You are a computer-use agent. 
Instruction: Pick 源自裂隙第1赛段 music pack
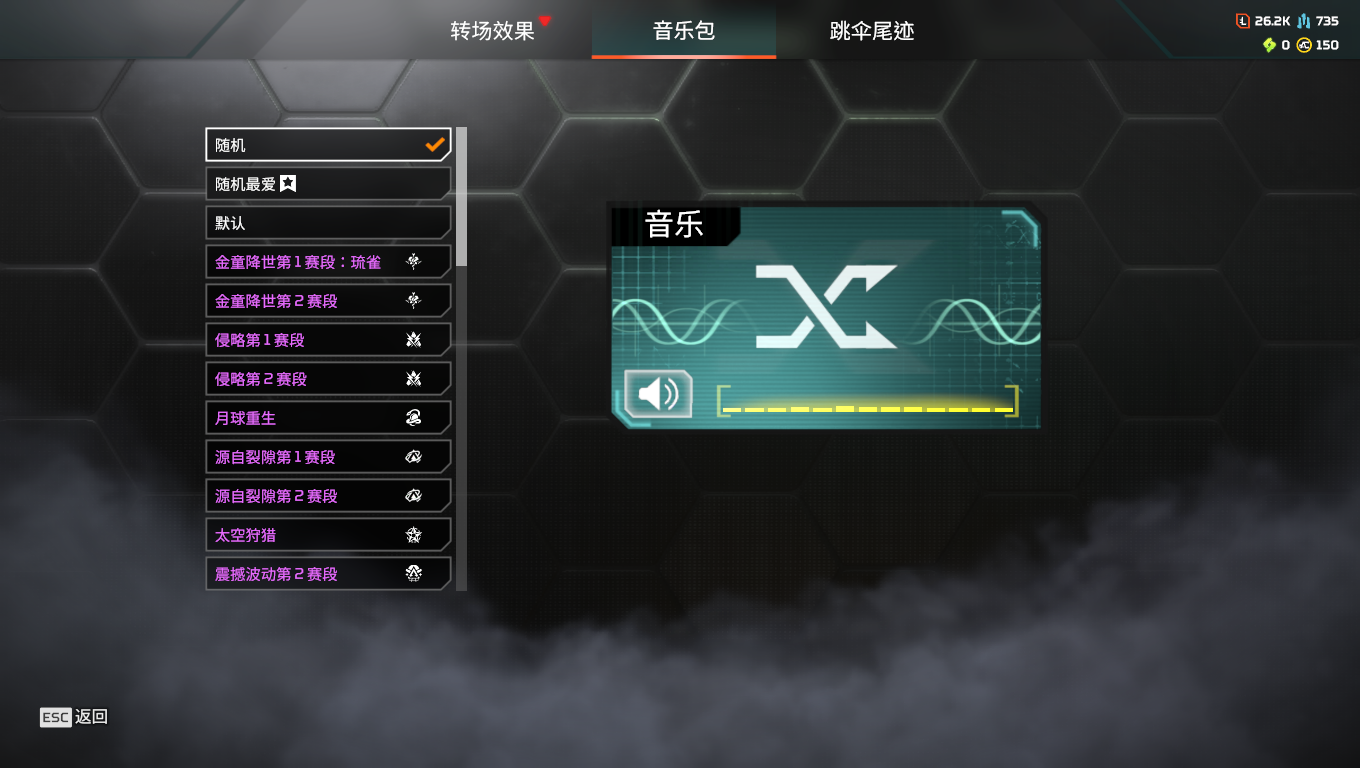328,457
